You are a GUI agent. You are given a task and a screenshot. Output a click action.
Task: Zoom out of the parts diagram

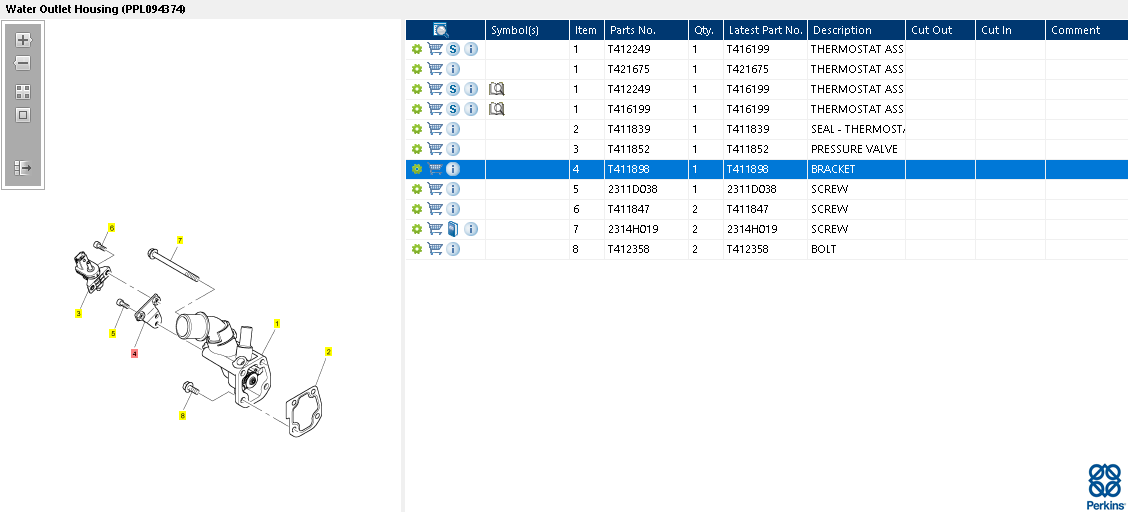23,63
